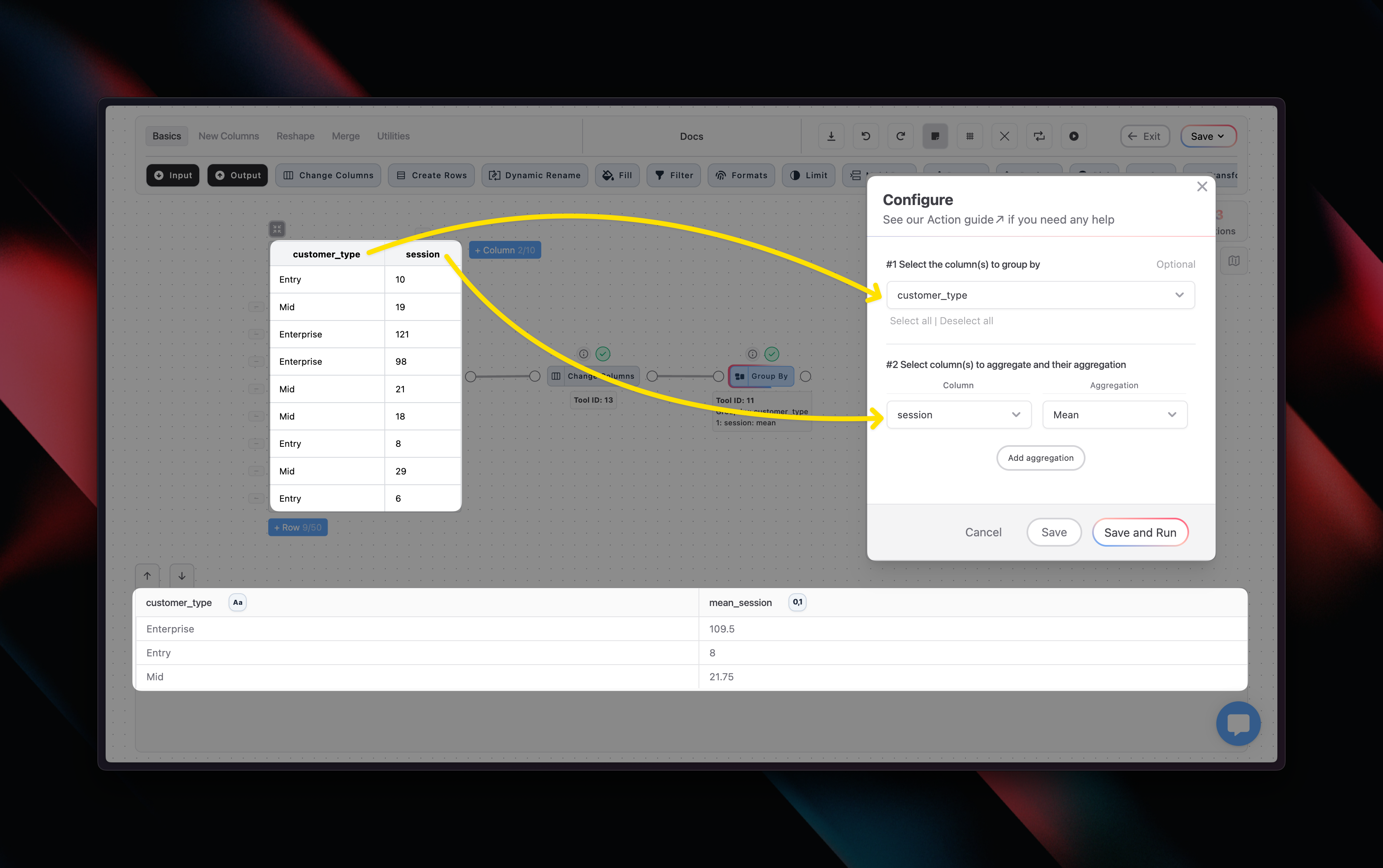Viewport: 1383px width, 868px height.
Task: Click the Save button in Configure dialog
Action: click(1054, 532)
